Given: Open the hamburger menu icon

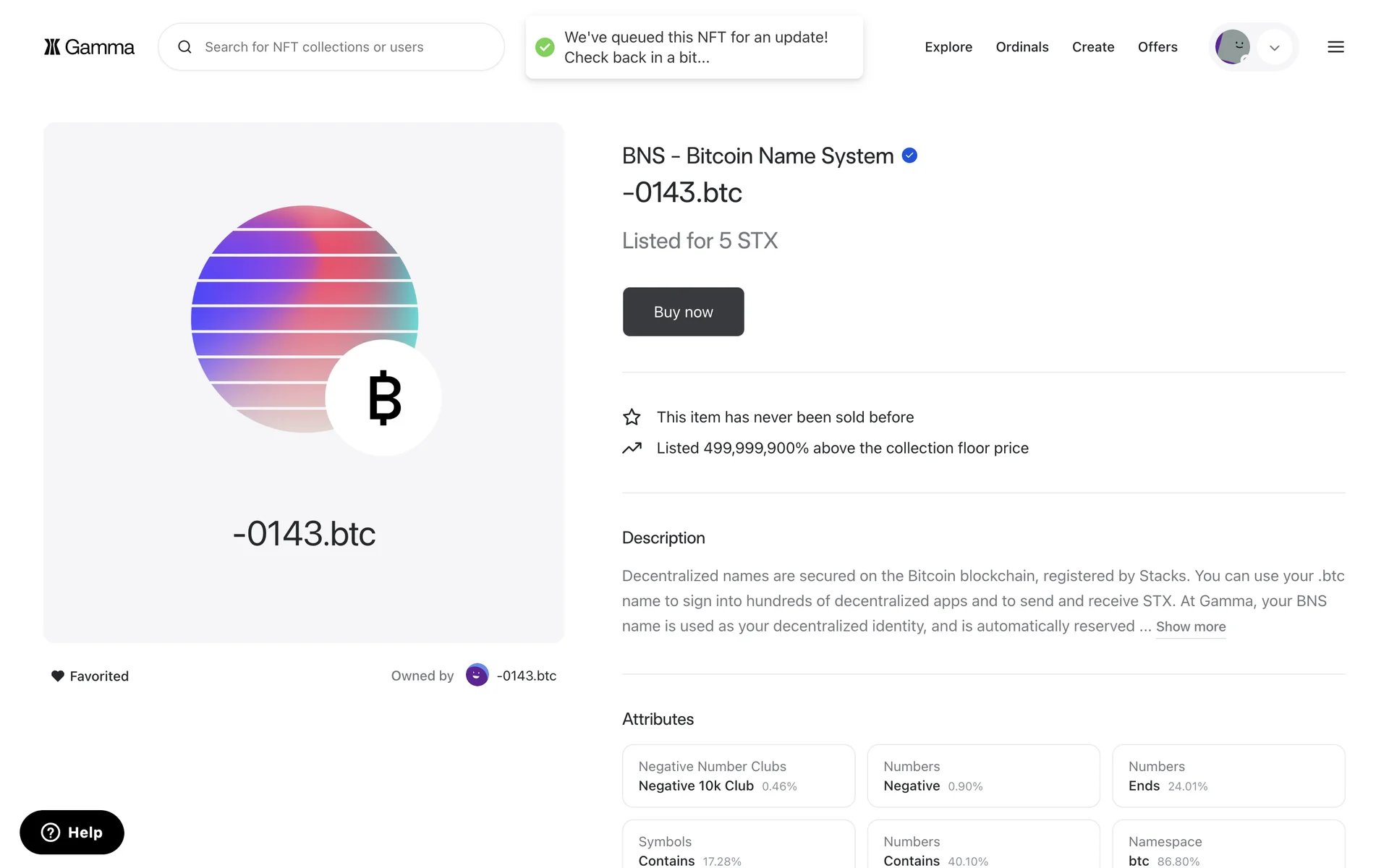Looking at the screenshot, I should pos(1335,47).
